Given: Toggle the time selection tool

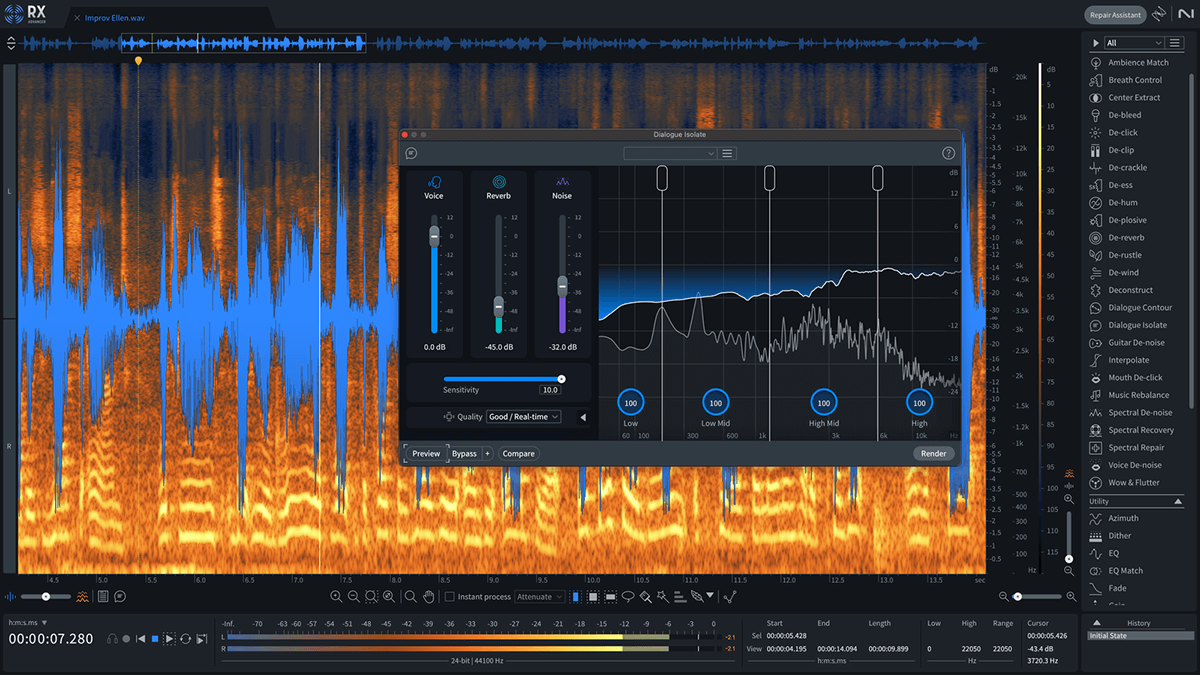Looking at the screenshot, I should [x=575, y=597].
